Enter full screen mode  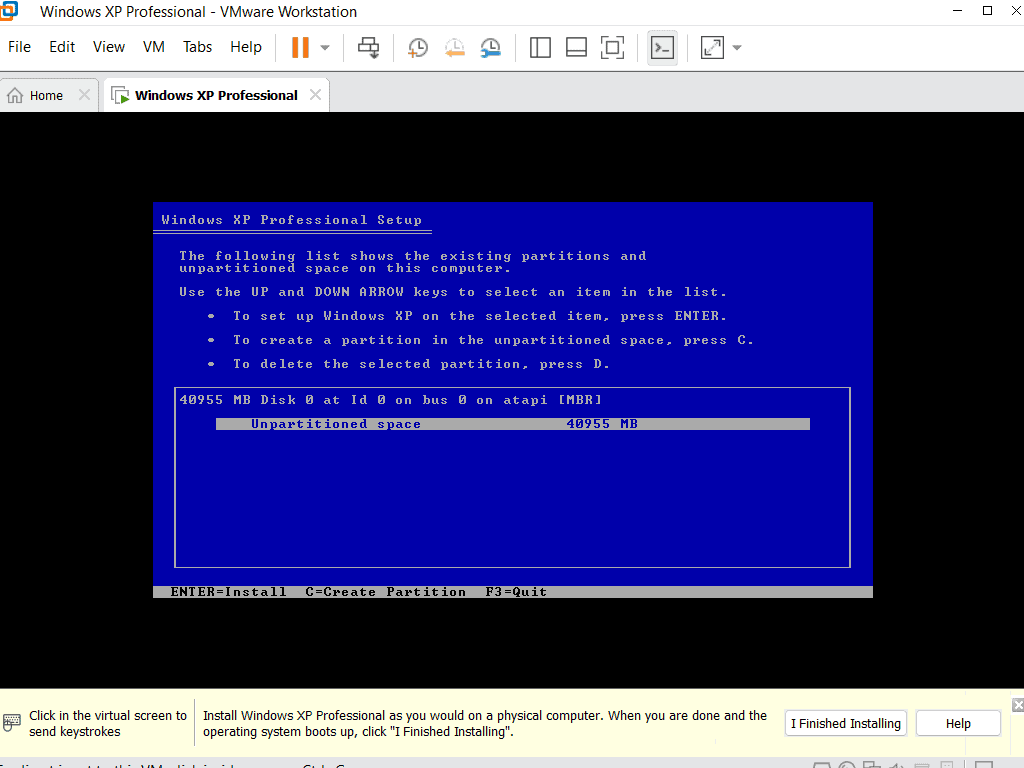[x=613, y=48]
